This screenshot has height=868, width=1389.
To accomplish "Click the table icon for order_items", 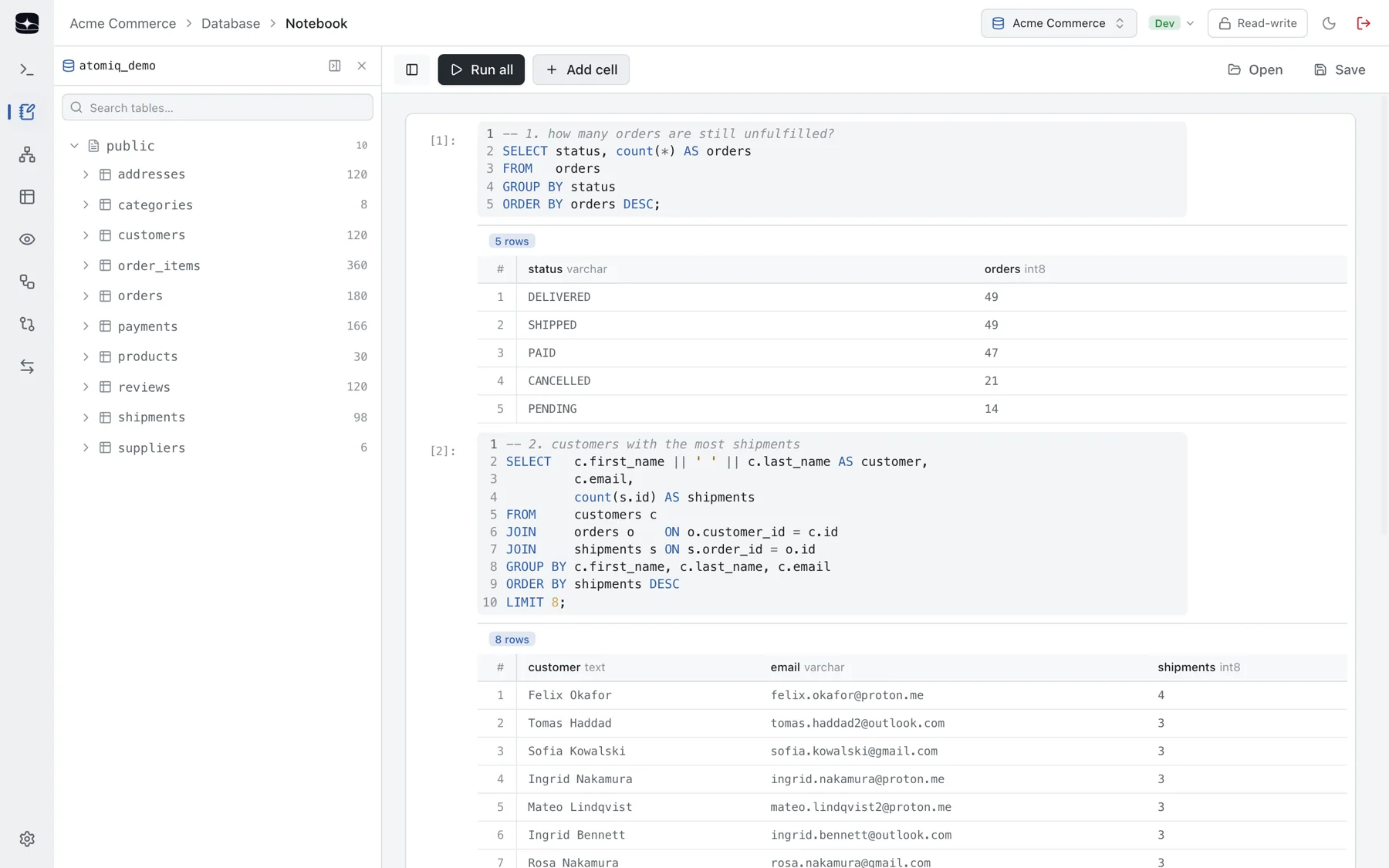I will pyautogui.click(x=106, y=265).
